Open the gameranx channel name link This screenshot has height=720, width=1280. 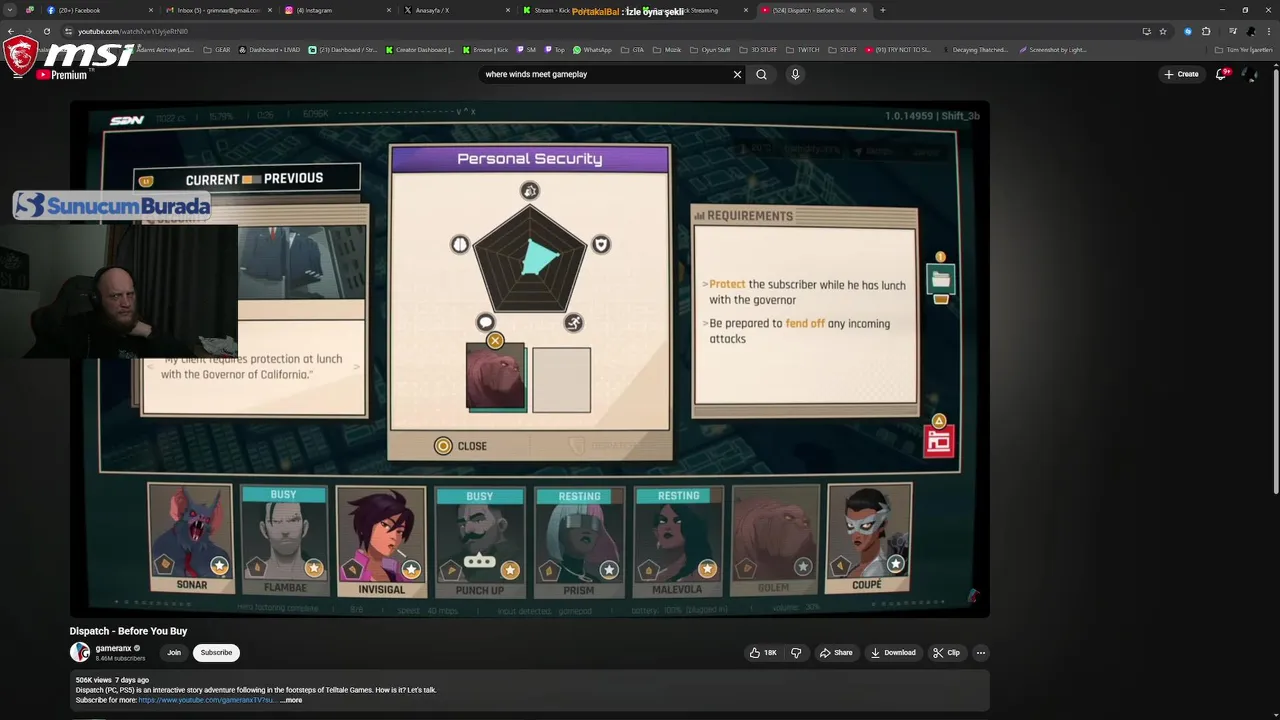pos(114,648)
